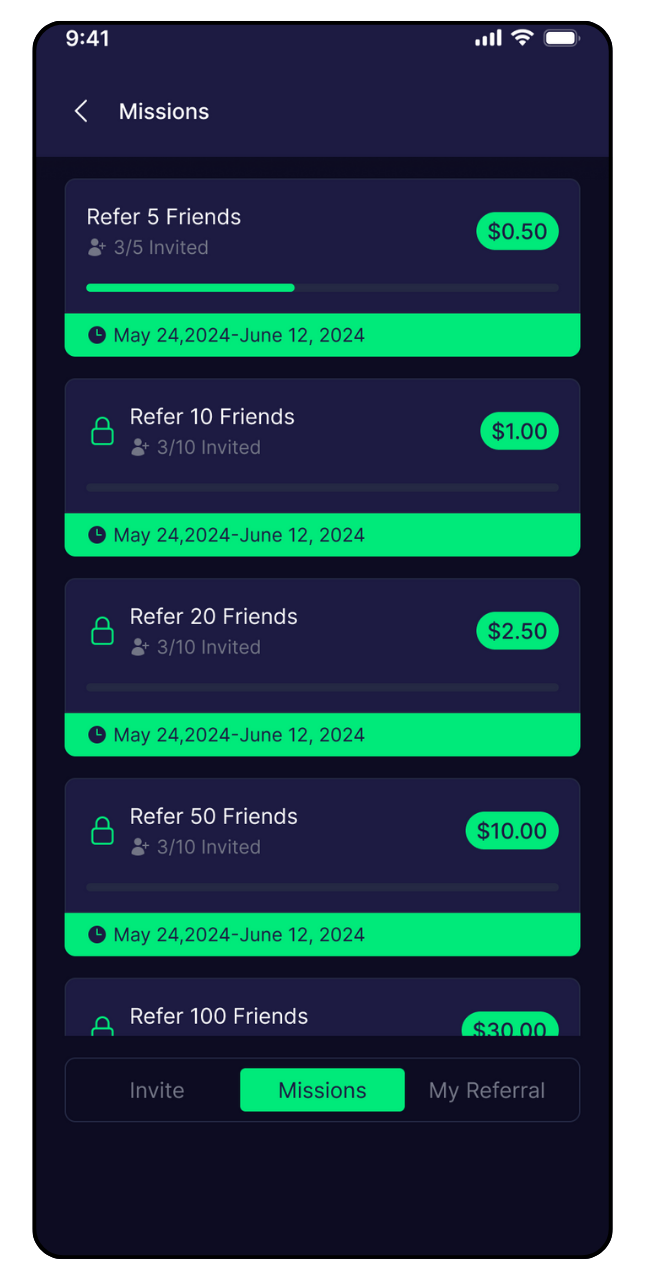Click the lock icon on Refer 100 Friends
This screenshot has width=645, height=1280.
[102, 1026]
